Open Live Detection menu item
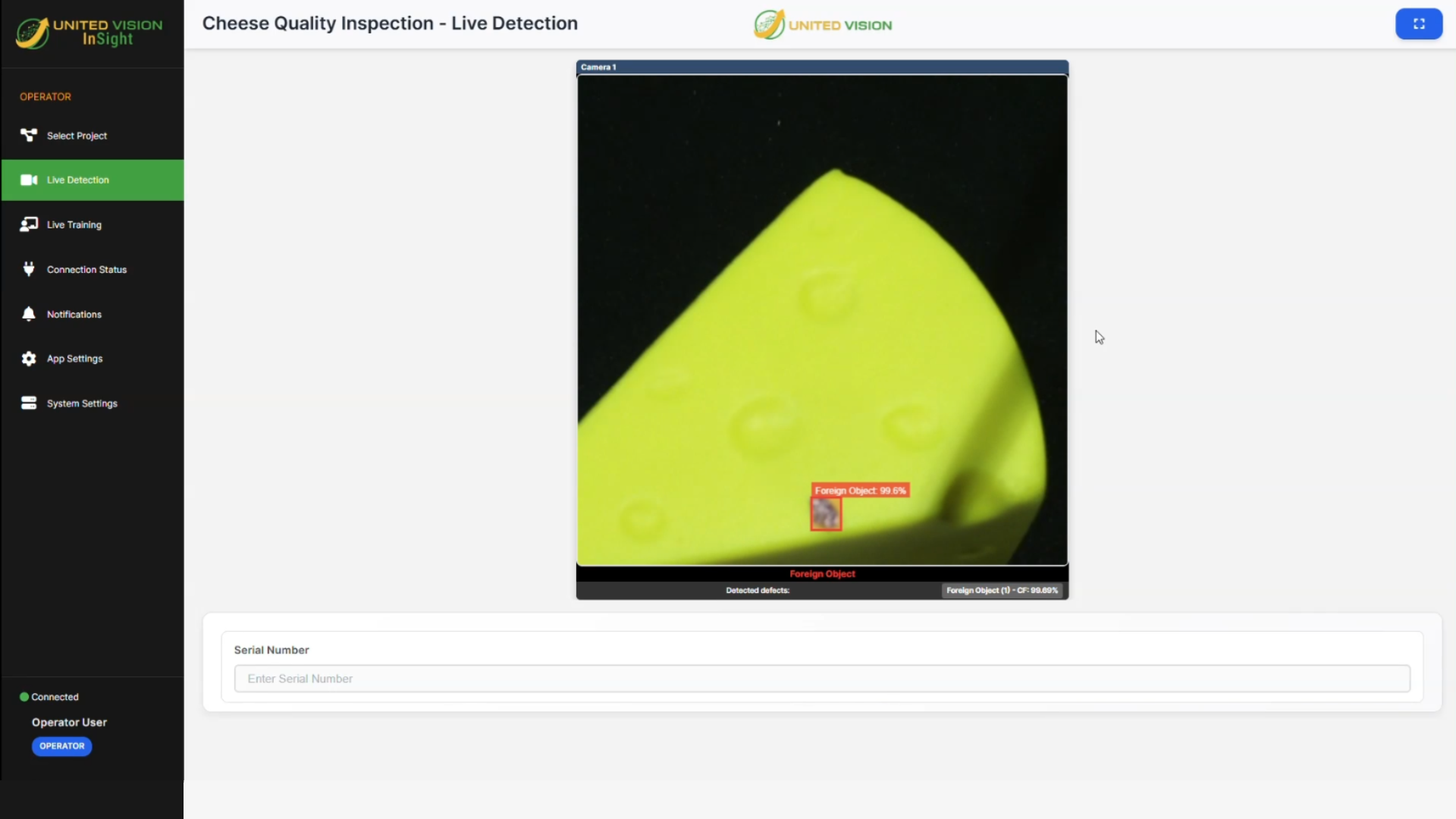The width and height of the screenshot is (1456, 819). 93,180
